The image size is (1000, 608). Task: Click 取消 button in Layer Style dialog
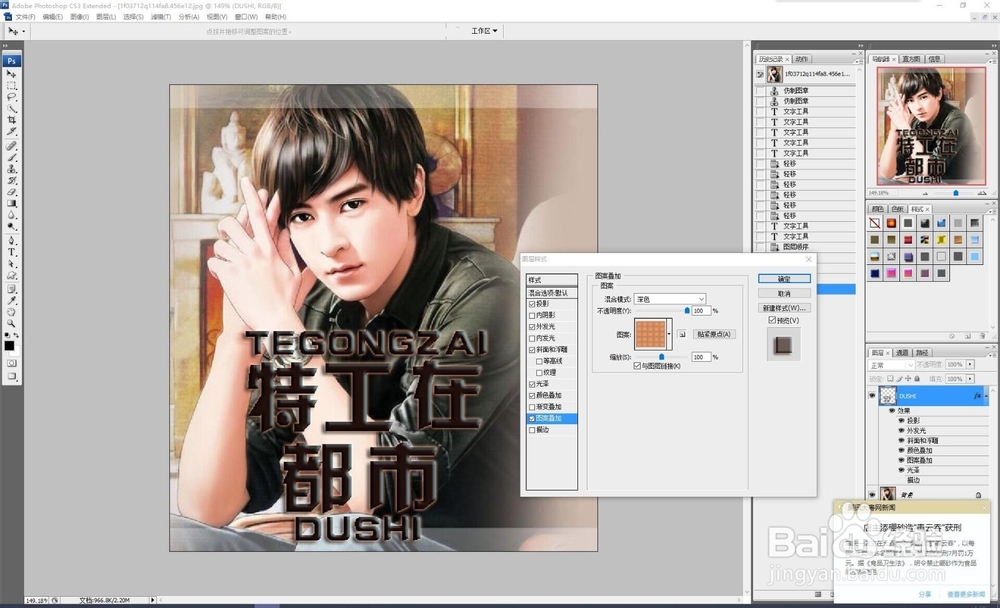(784, 293)
